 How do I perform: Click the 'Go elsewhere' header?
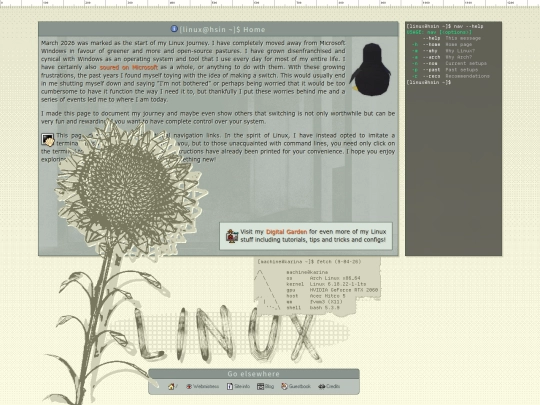coord(253,374)
